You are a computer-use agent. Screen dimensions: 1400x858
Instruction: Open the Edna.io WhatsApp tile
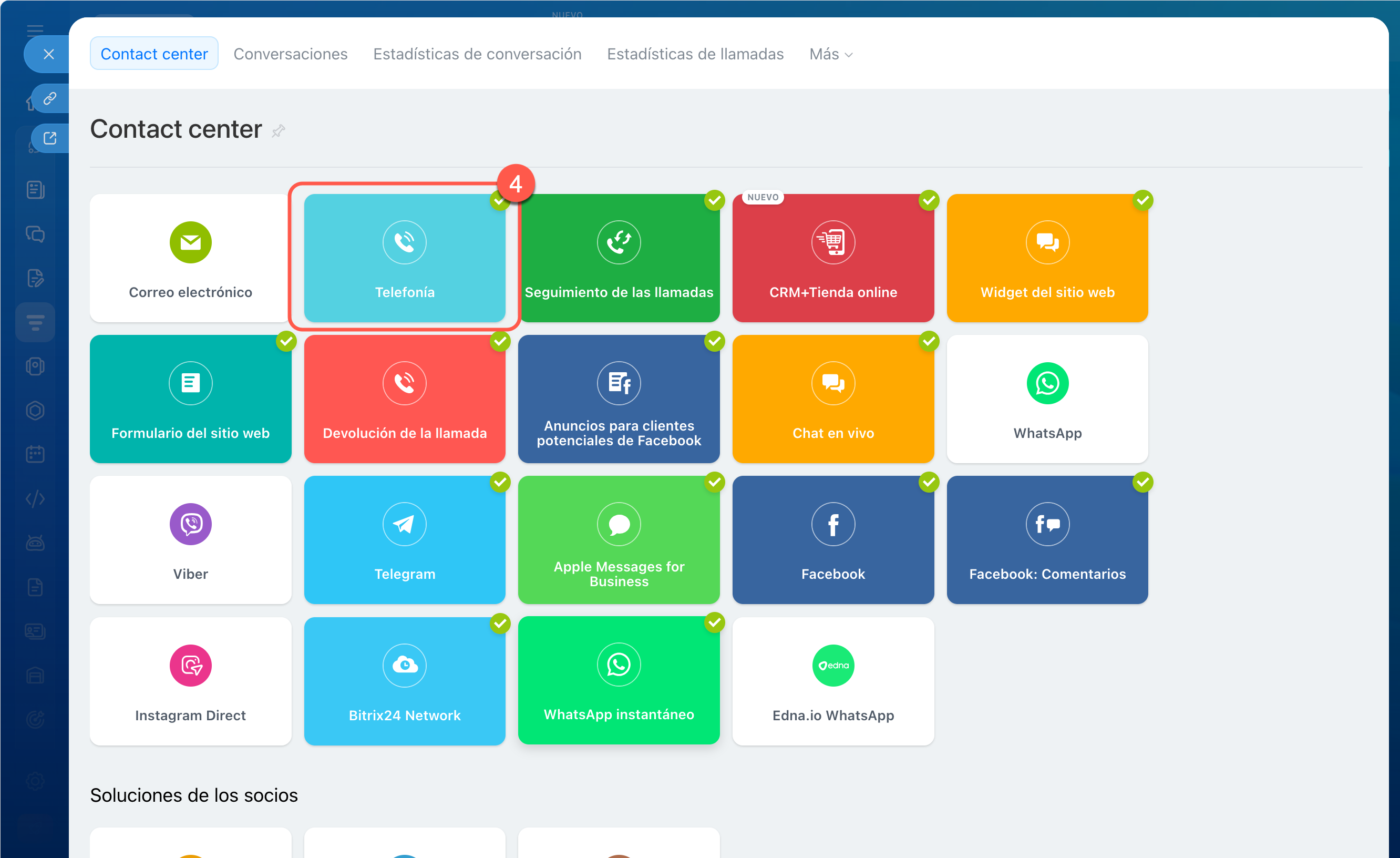click(x=833, y=681)
